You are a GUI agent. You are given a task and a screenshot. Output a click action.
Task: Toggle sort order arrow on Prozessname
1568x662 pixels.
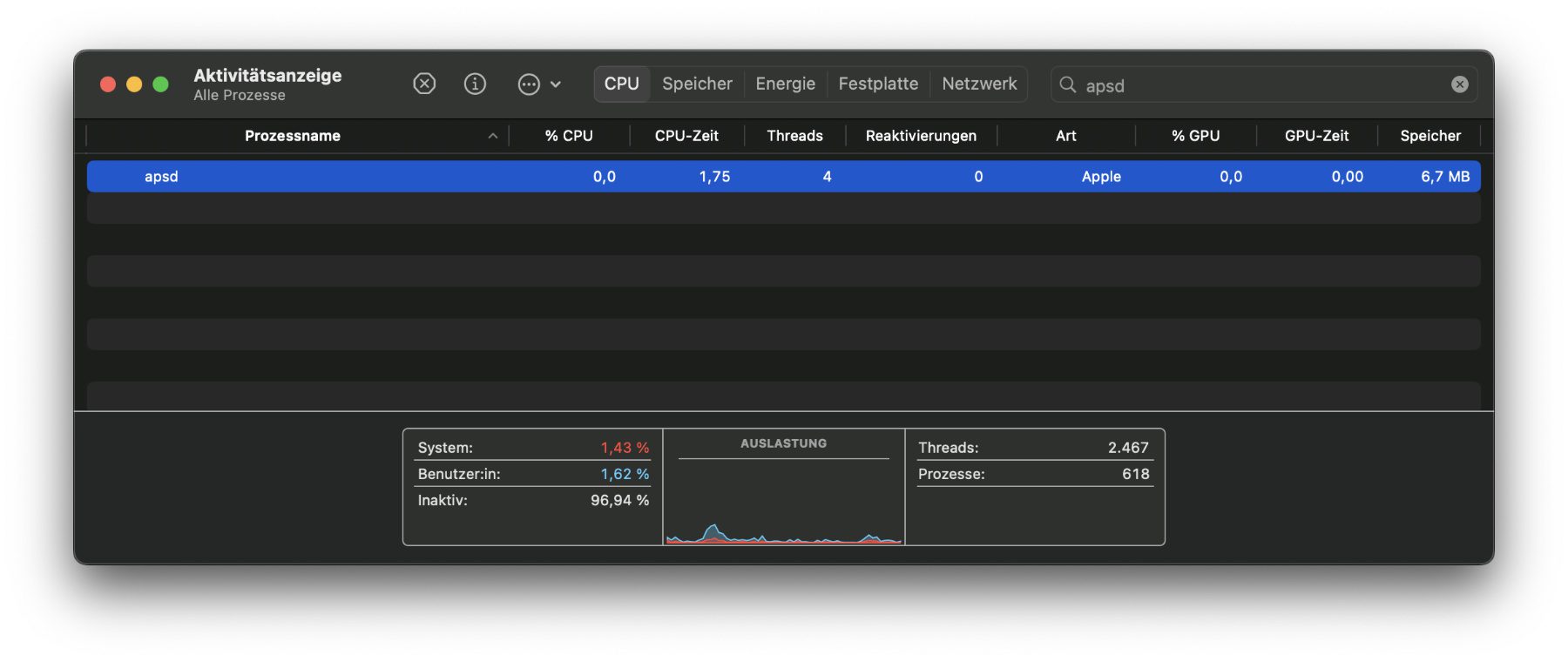493,136
